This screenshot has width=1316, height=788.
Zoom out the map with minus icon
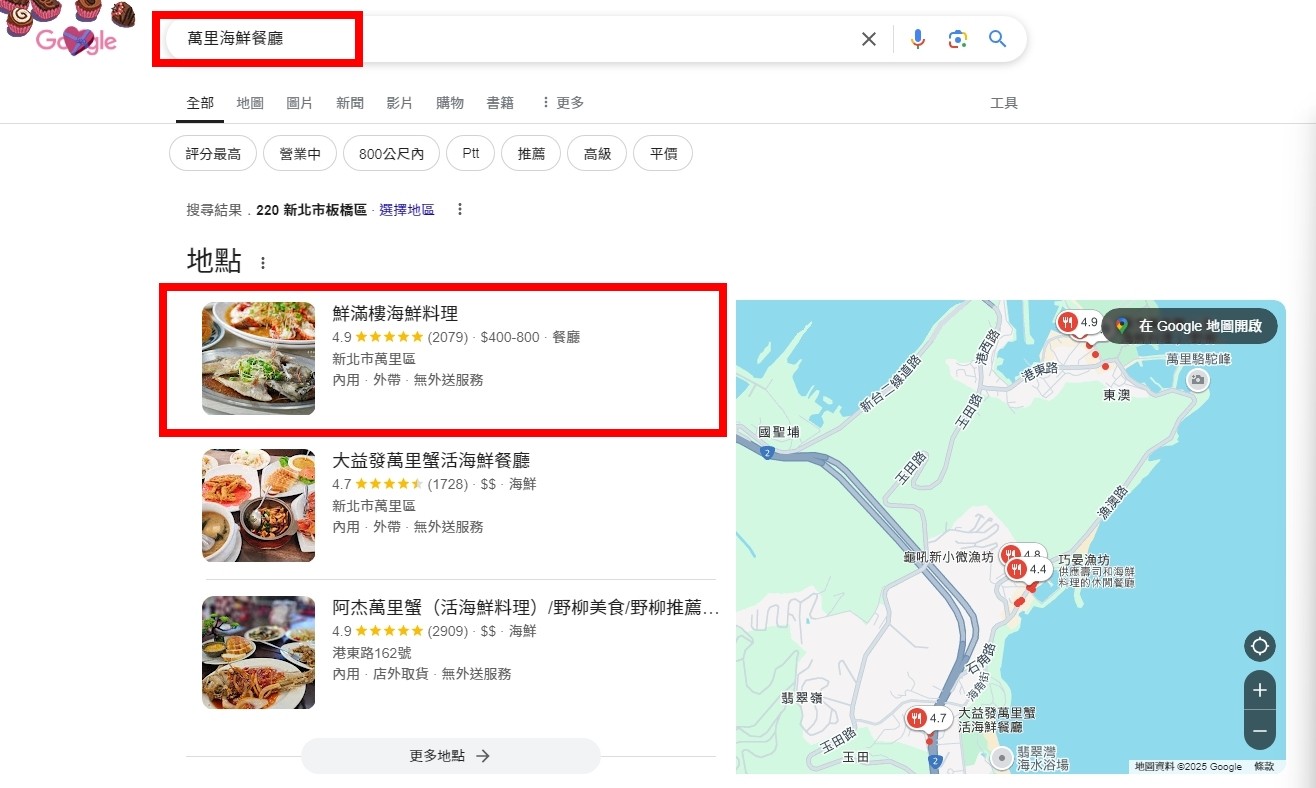[1260, 731]
